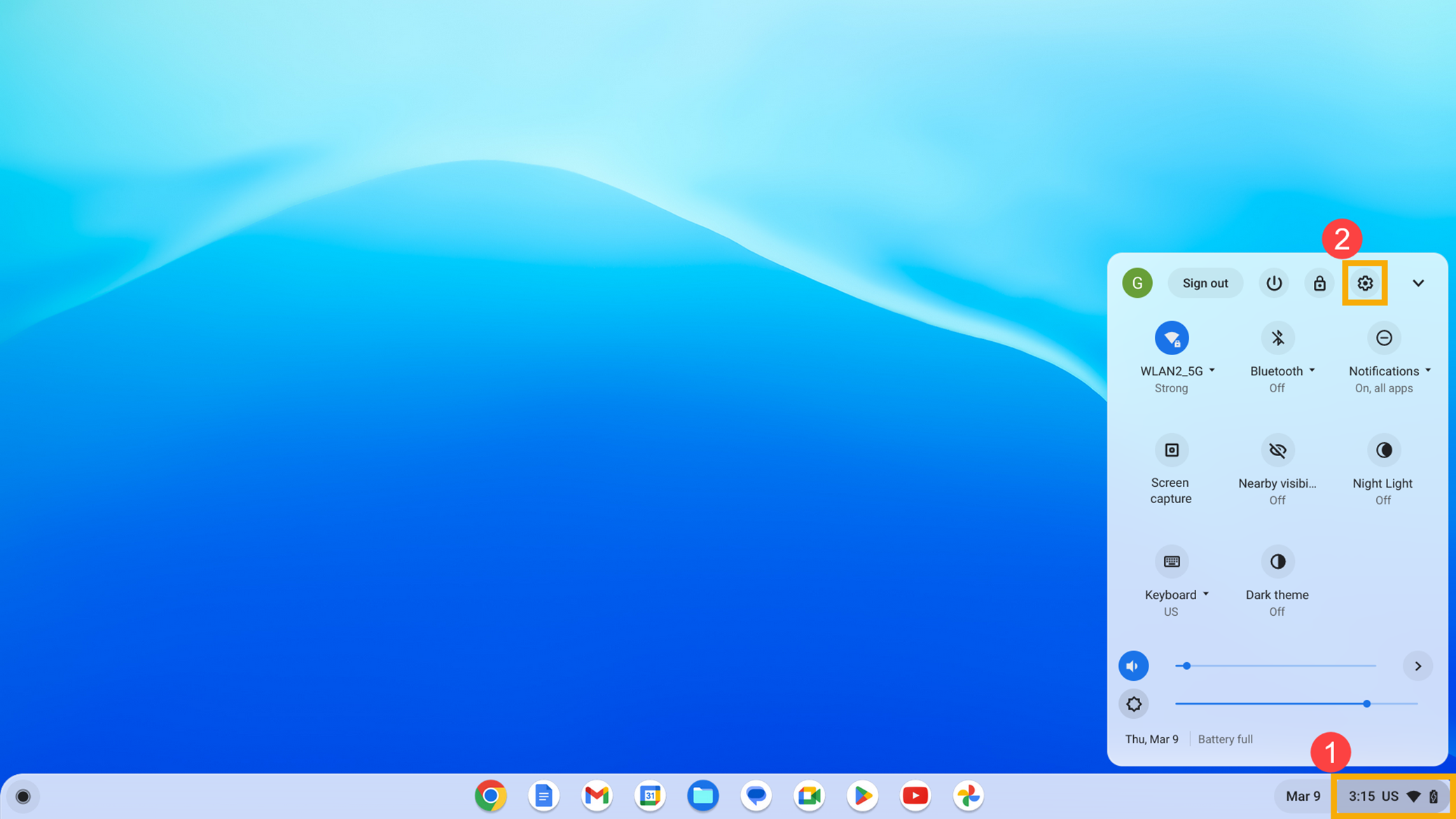Open Settings via gear icon
Viewport: 1456px width, 819px height.
(x=1364, y=283)
